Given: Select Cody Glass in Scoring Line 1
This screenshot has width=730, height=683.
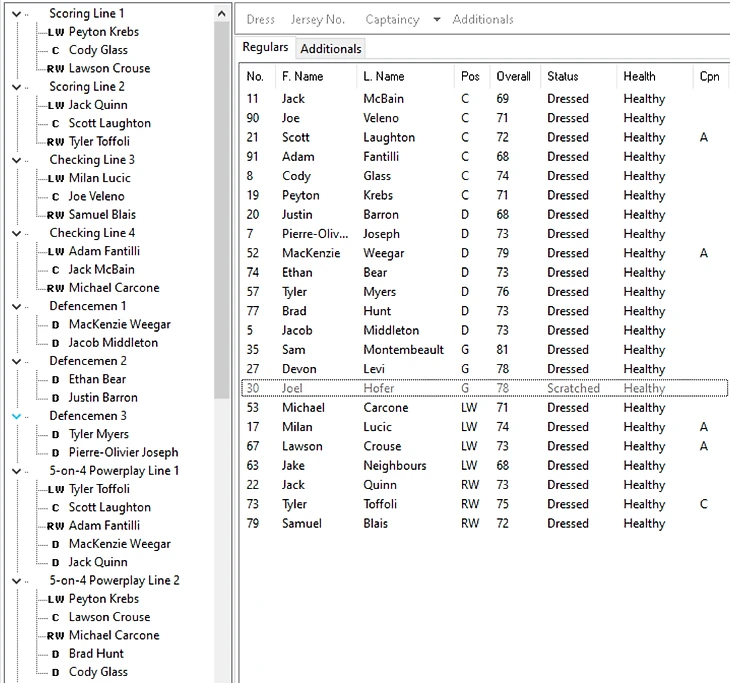Looking at the screenshot, I should coord(98,50).
